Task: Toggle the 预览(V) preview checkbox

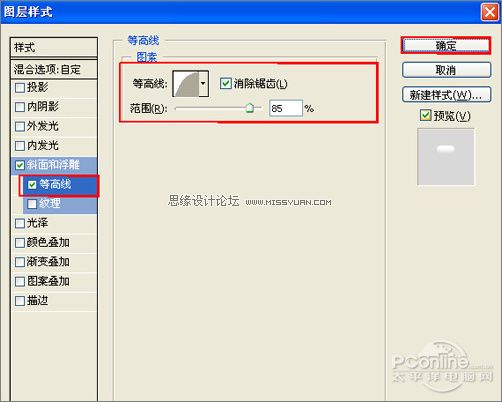Action: point(425,115)
